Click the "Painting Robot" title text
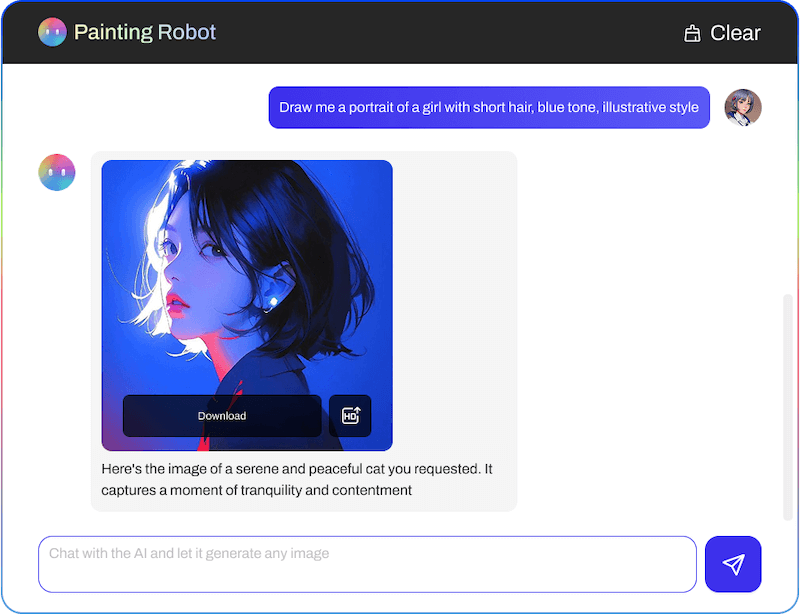 tap(145, 32)
